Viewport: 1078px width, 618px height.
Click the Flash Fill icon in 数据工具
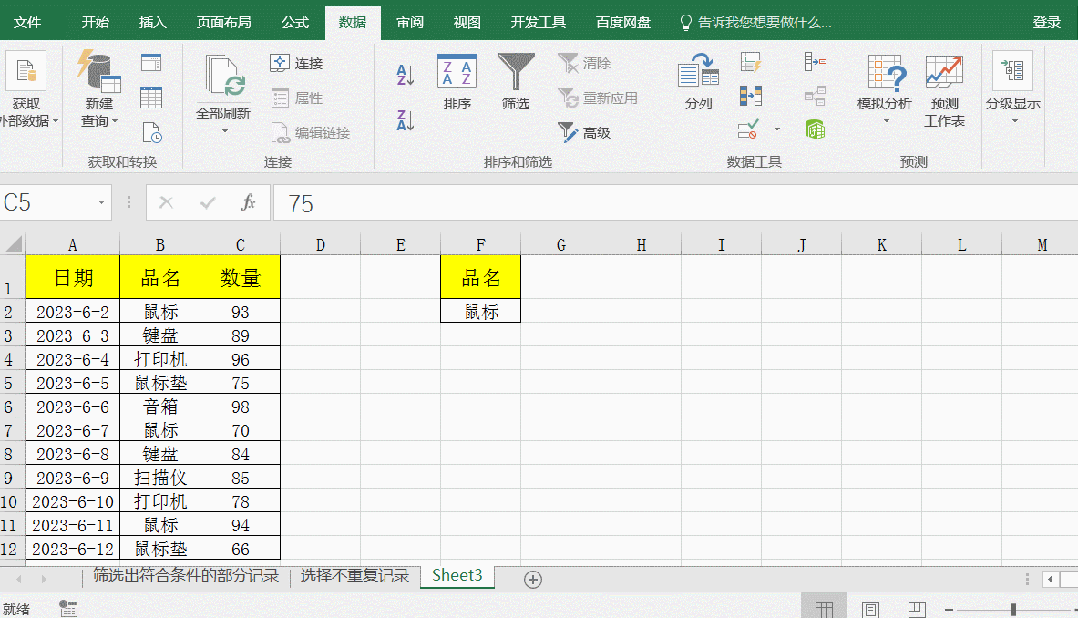[x=751, y=63]
